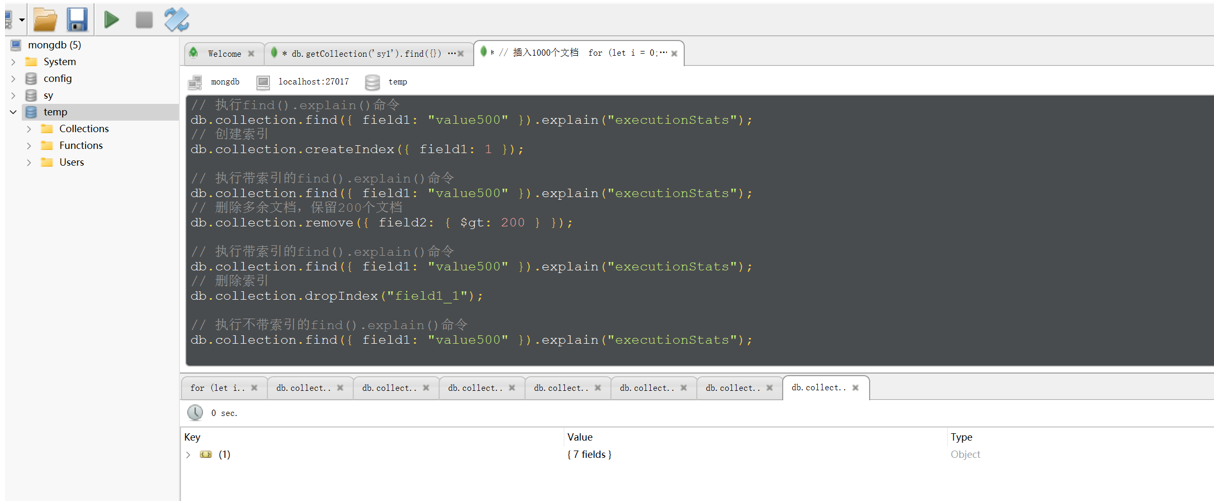This screenshot has width=1214, height=501.
Task: Click the temp database icon in connection bar
Action: click(x=372, y=82)
